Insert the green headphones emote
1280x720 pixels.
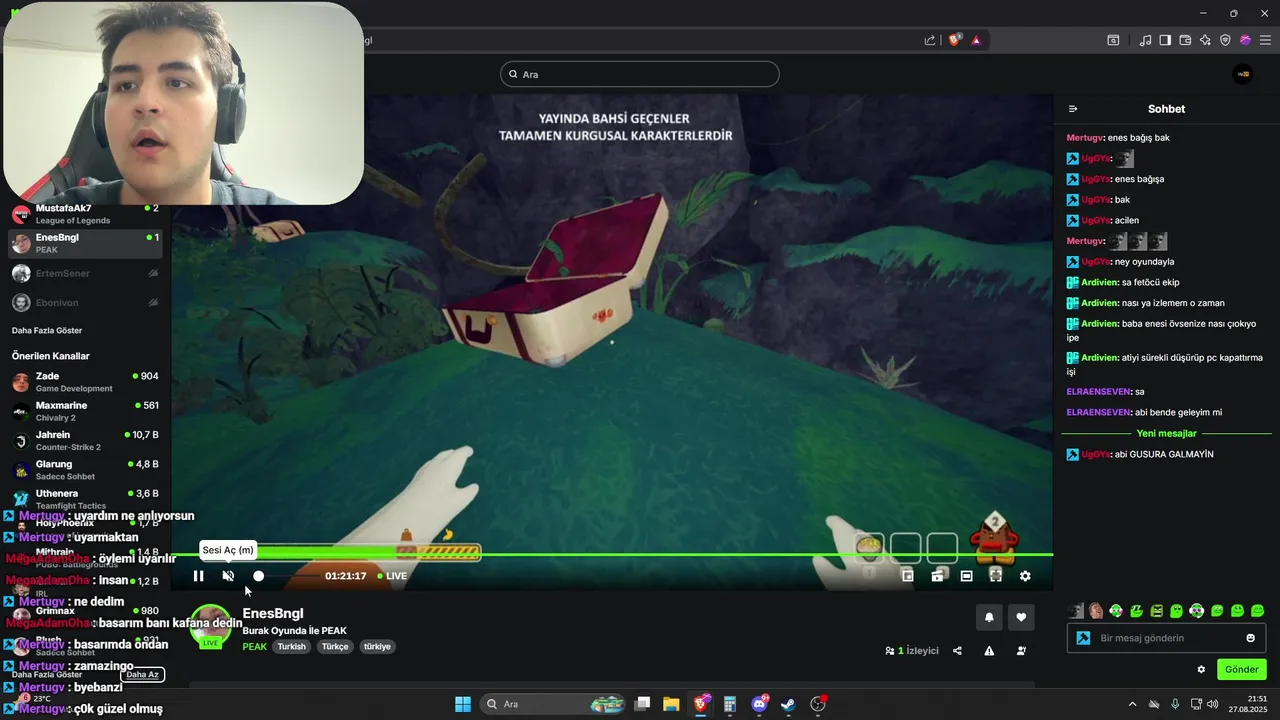[1116, 611]
